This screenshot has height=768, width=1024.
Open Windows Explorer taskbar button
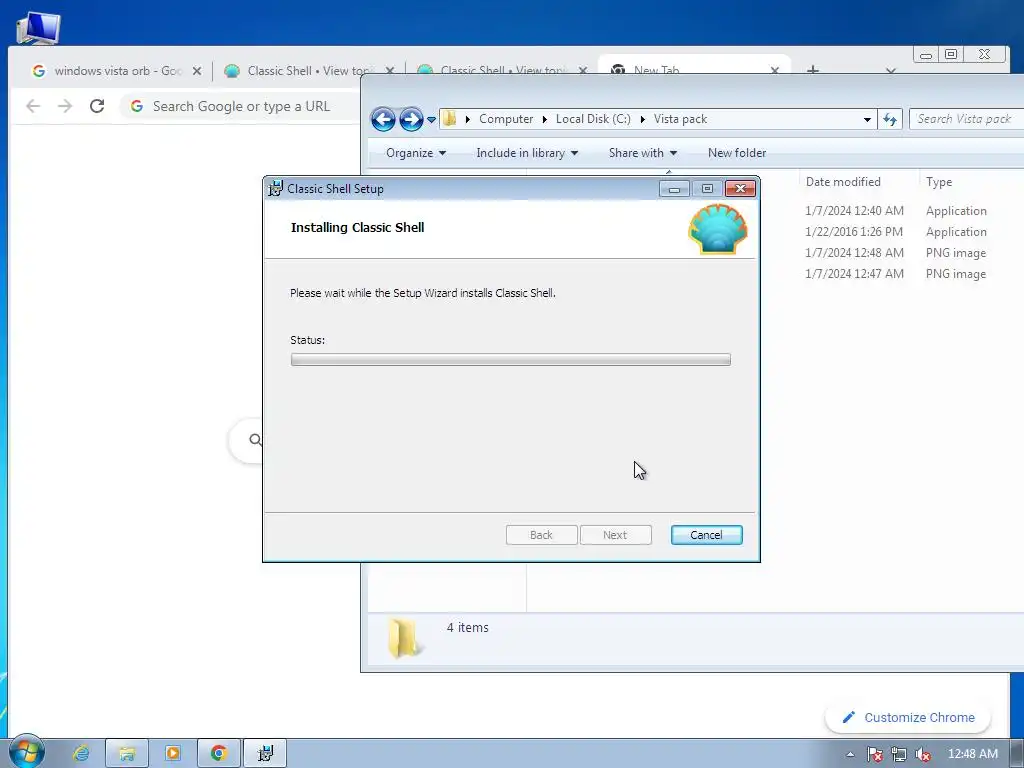(x=127, y=753)
